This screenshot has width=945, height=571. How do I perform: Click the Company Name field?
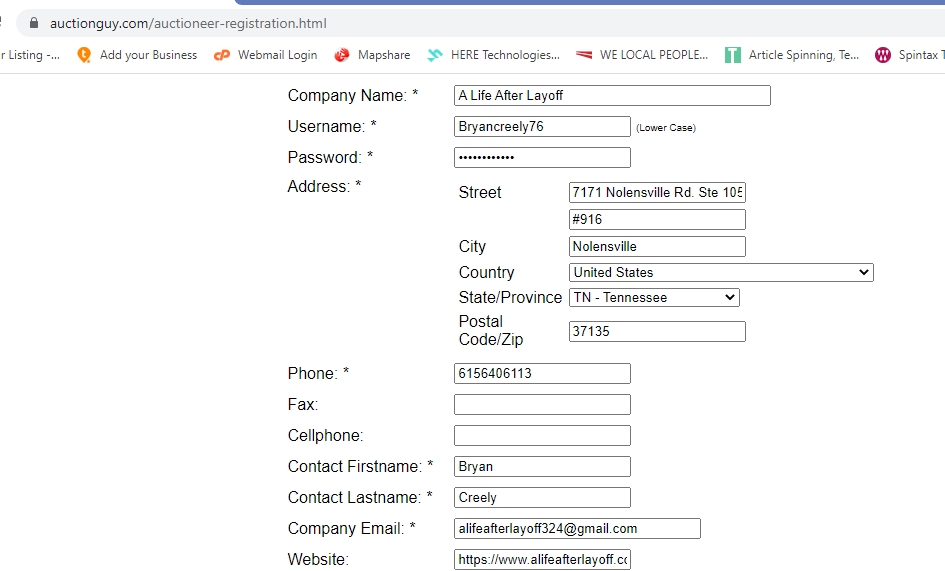tap(612, 96)
